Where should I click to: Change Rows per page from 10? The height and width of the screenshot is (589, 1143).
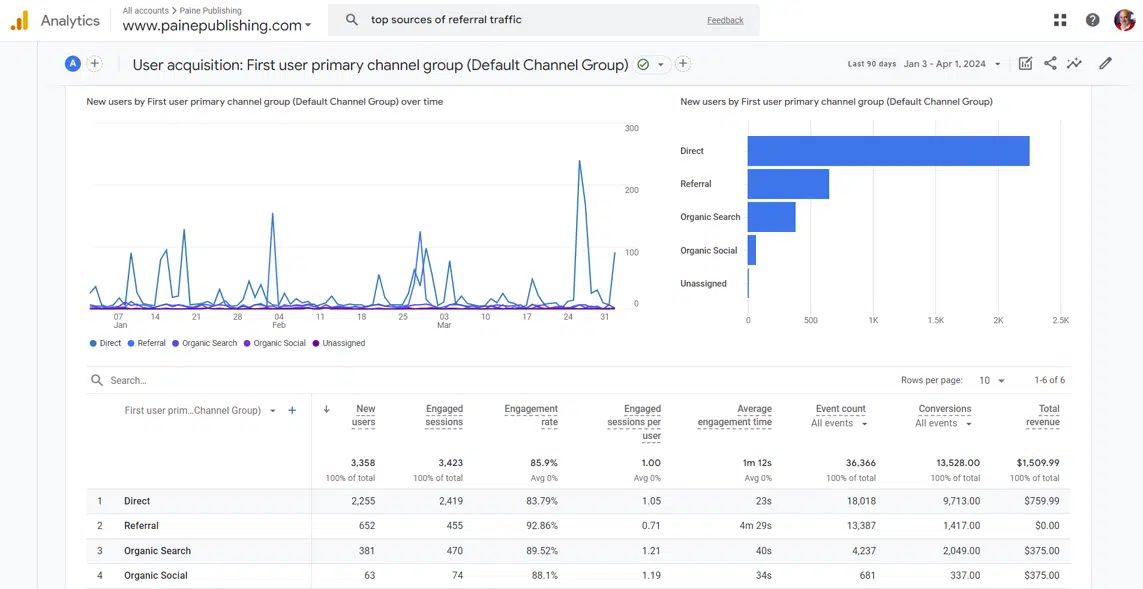tap(991, 380)
